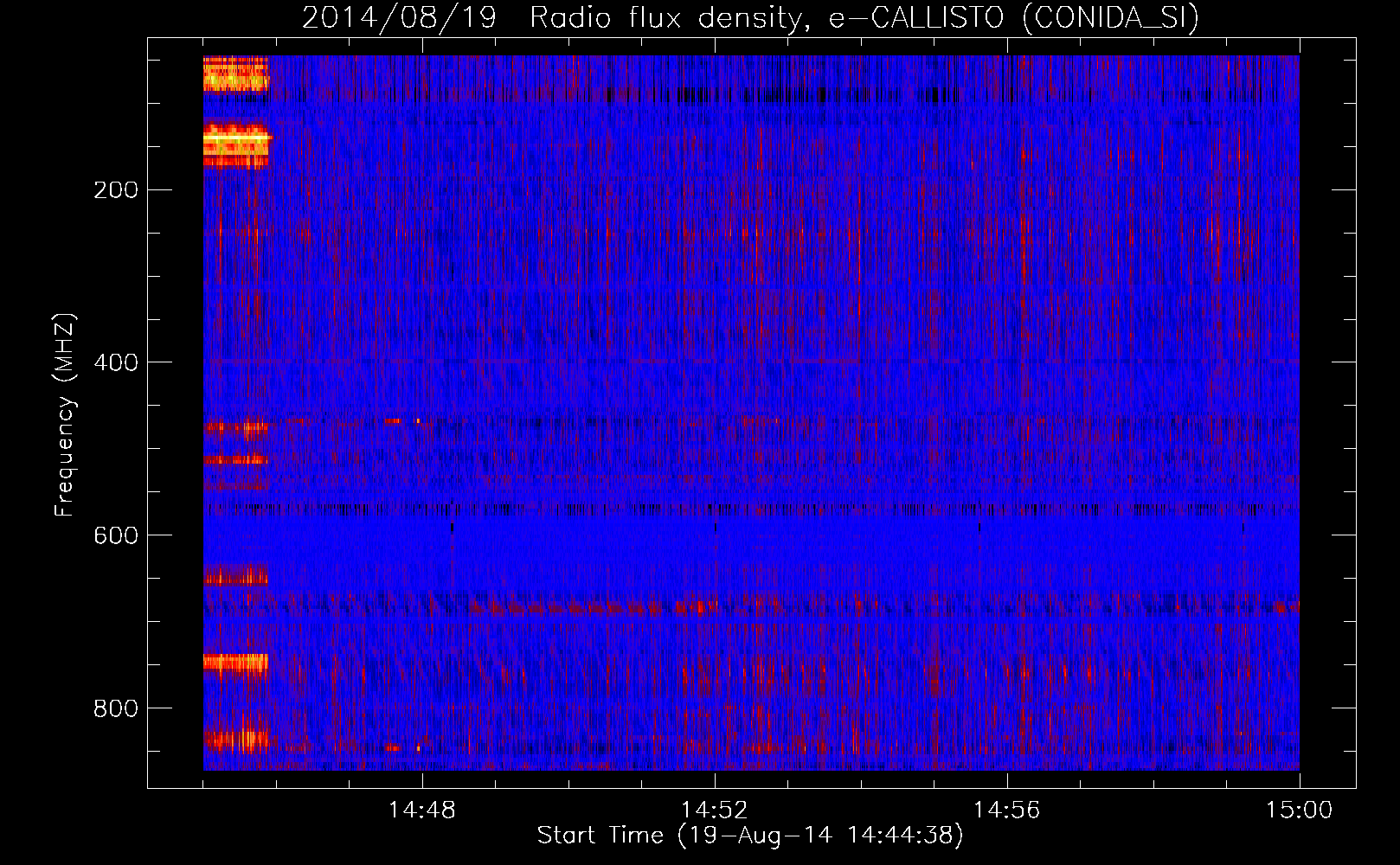
Task: Click the plot title "2014/08/19 Radio flux density, e-CALLISTO (CONIDA_SI)"
Action: click(750, 18)
